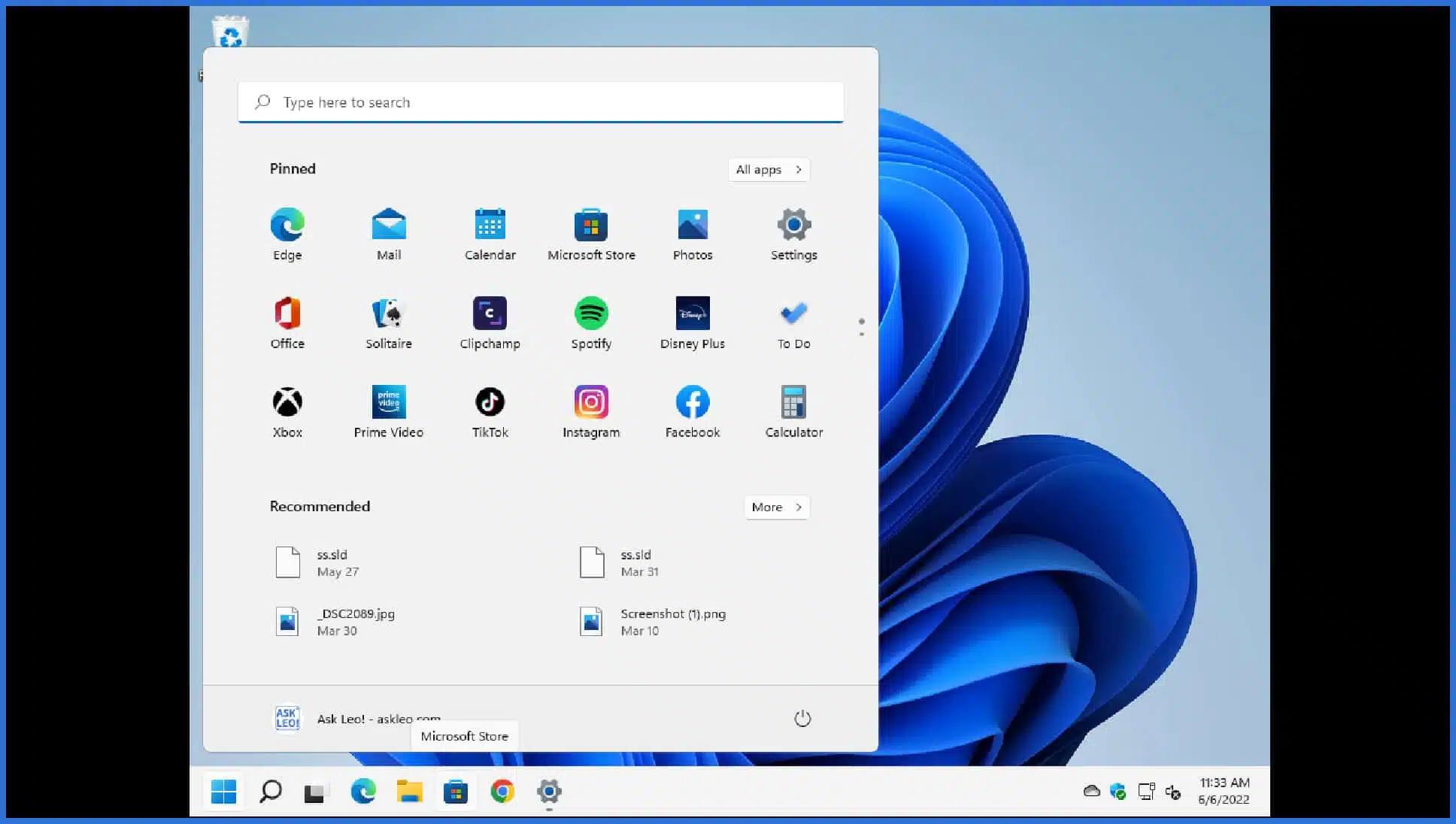Open Task View on the taskbar
The height and width of the screenshot is (824, 1456).
coord(316,791)
